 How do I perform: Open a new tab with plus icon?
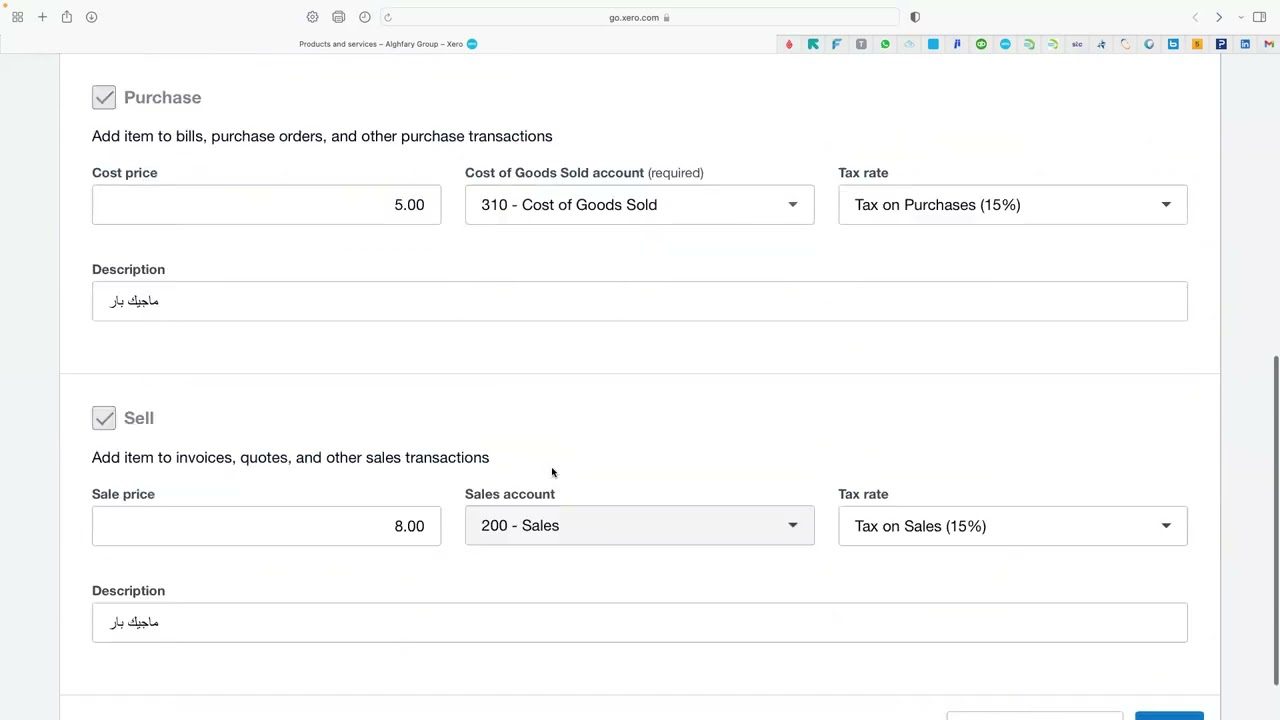point(42,17)
